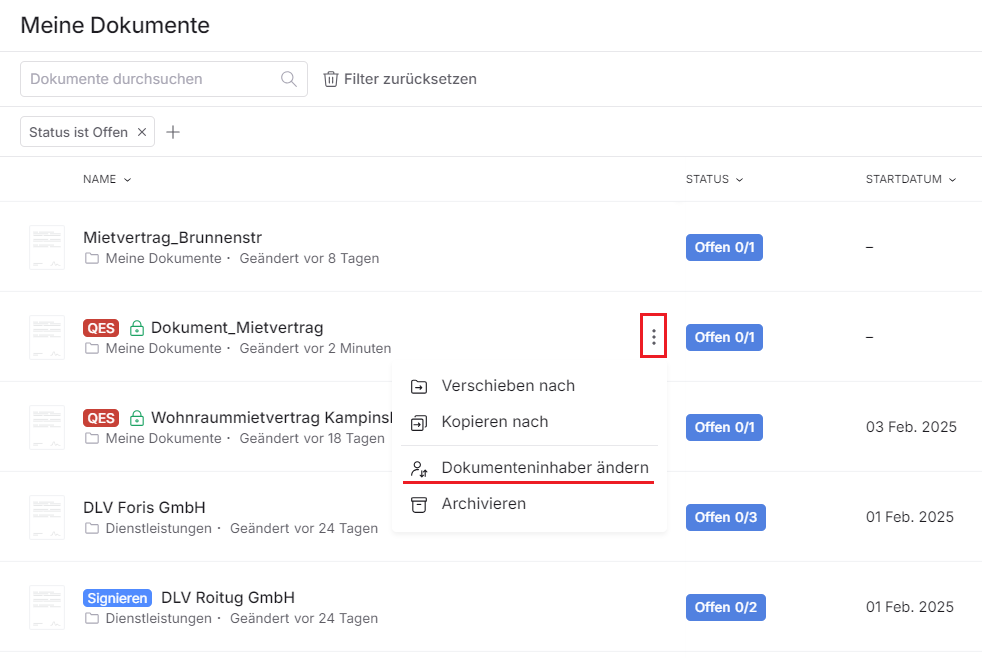Open the STATUS column dropdown
Image resolution: width=982 pixels, height=658 pixels.
[714, 180]
